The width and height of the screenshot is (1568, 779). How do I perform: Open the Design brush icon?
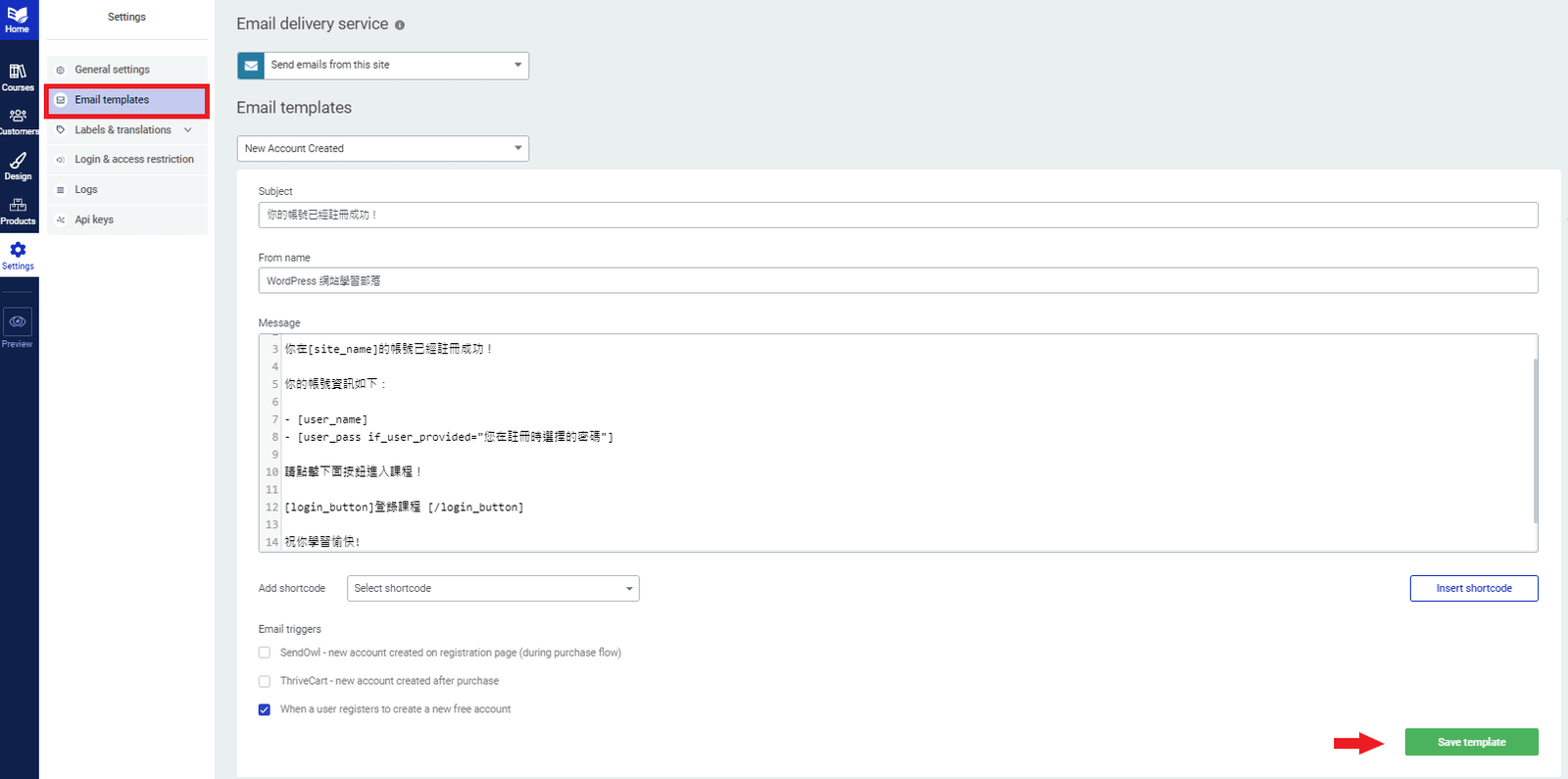coord(18,161)
